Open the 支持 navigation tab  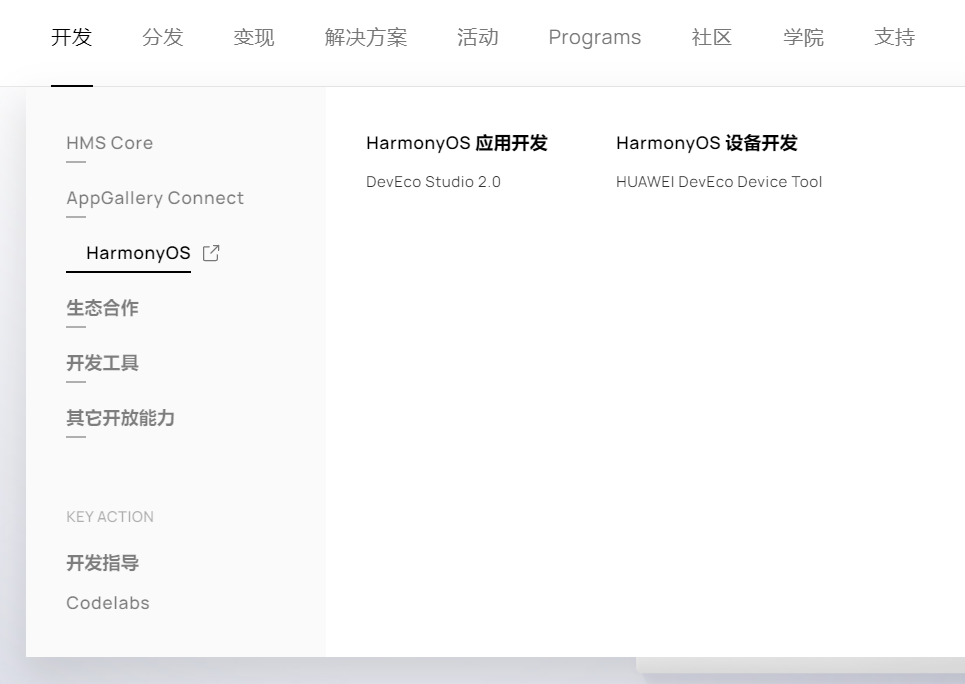pyautogui.click(x=894, y=37)
